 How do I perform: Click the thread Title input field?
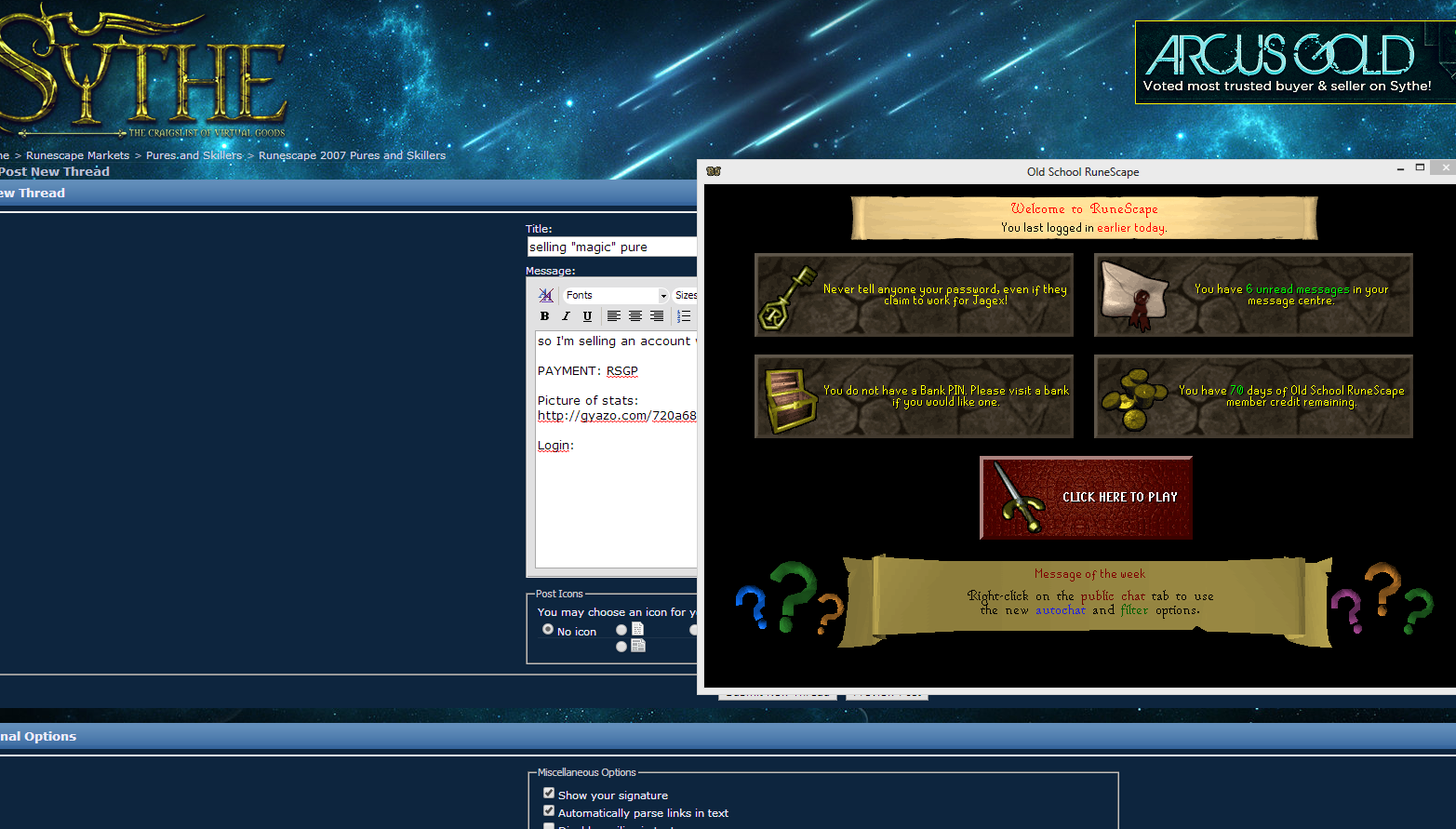click(x=612, y=247)
